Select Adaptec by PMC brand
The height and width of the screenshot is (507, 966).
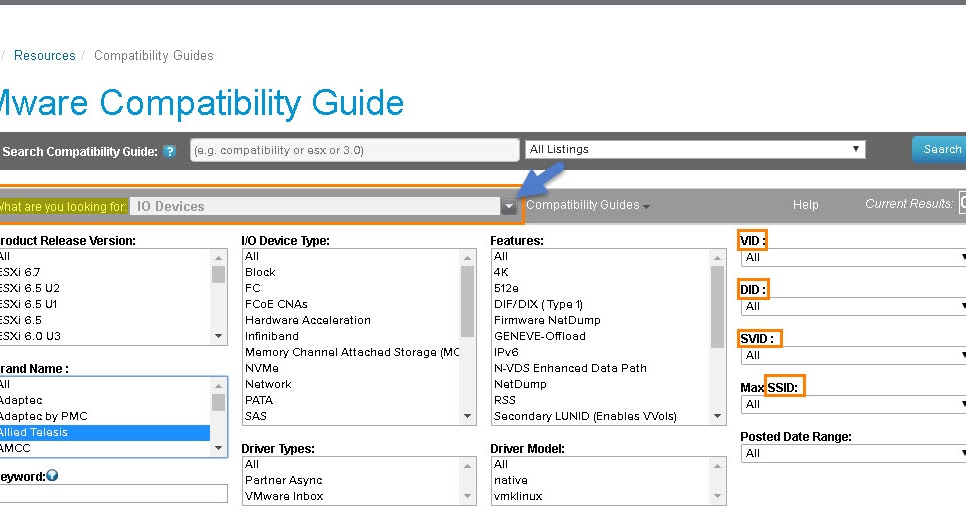[44, 416]
